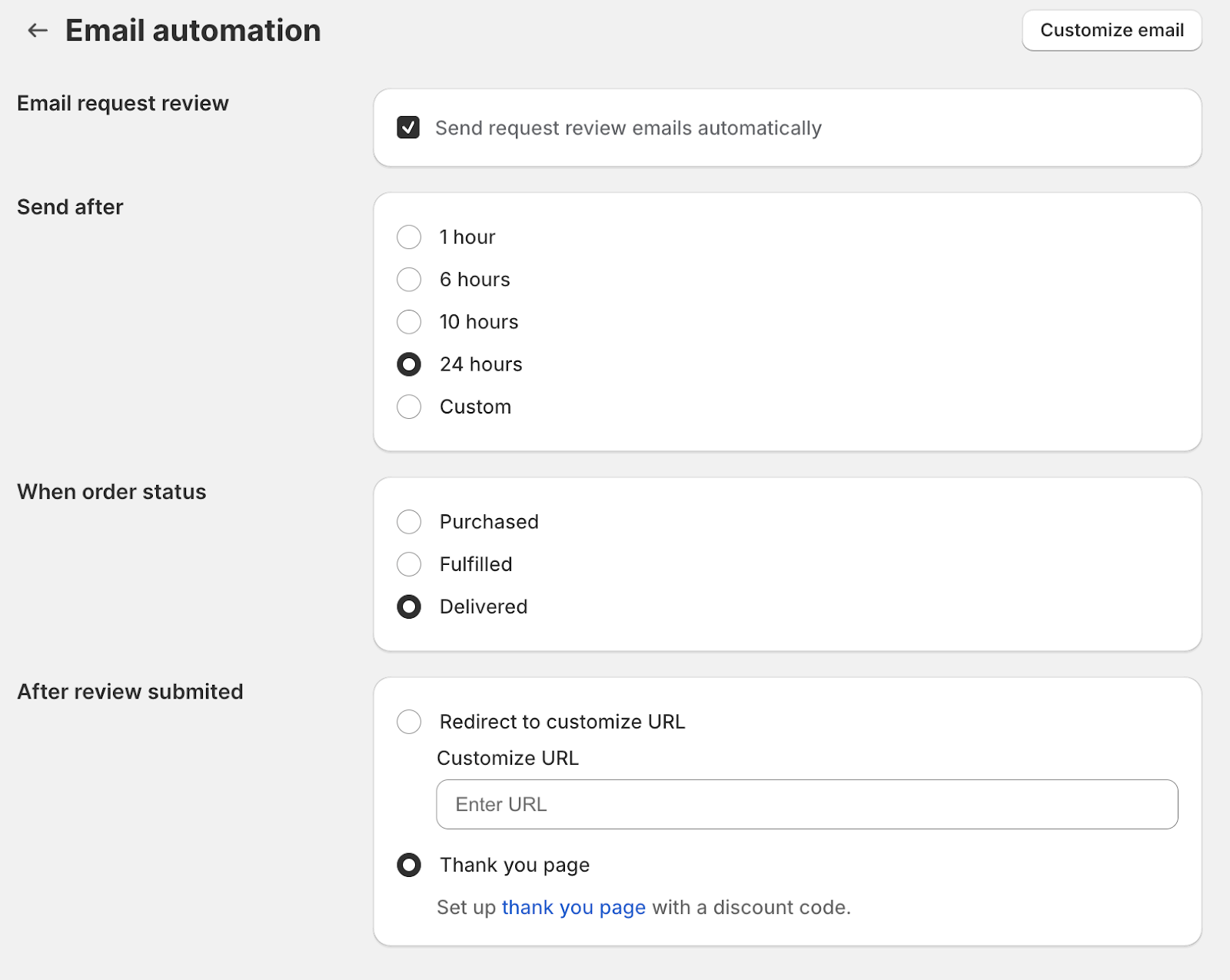Focus the Enter URL input field

(x=807, y=804)
